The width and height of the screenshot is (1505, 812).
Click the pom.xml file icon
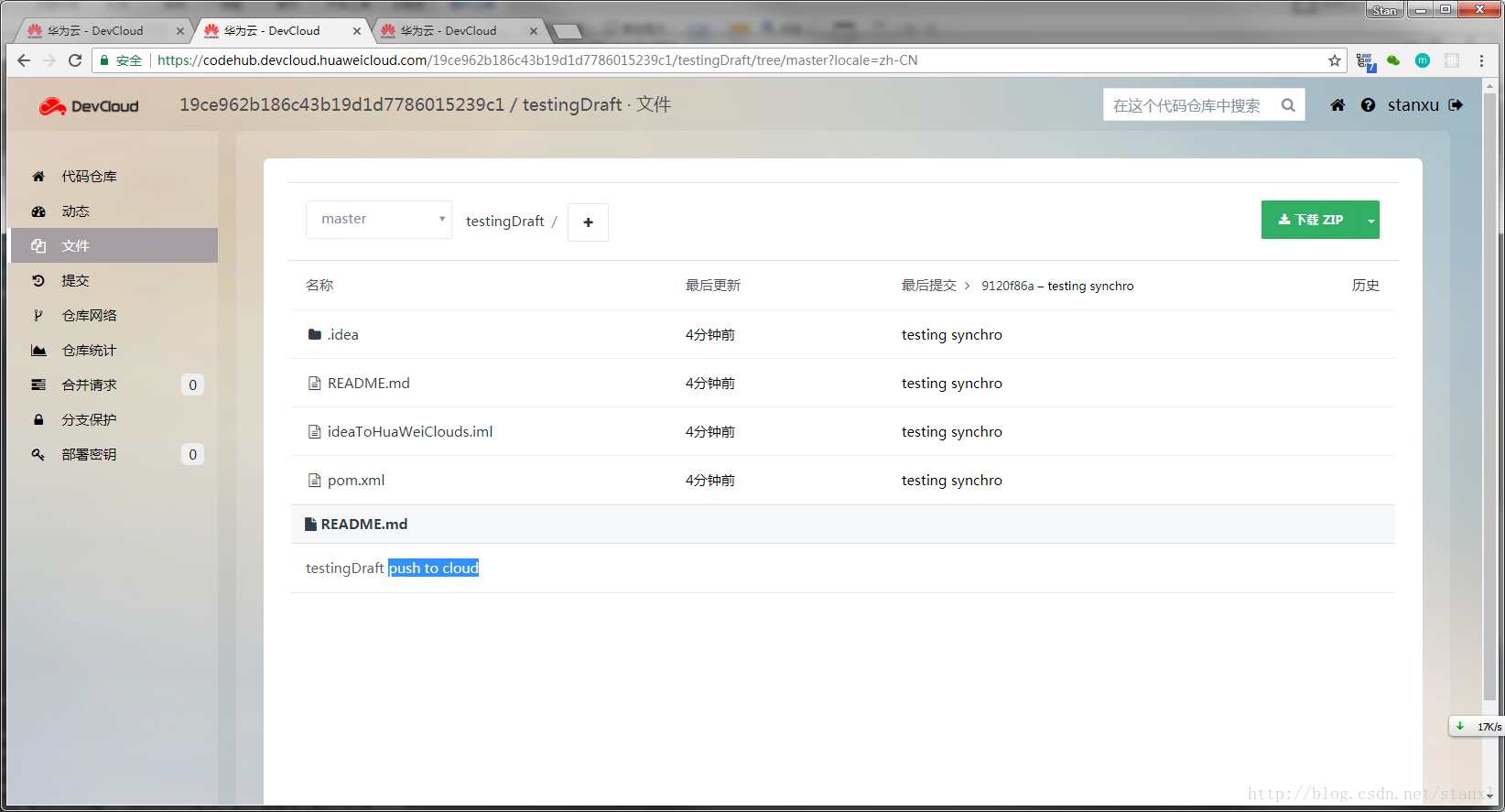point(315,481)
